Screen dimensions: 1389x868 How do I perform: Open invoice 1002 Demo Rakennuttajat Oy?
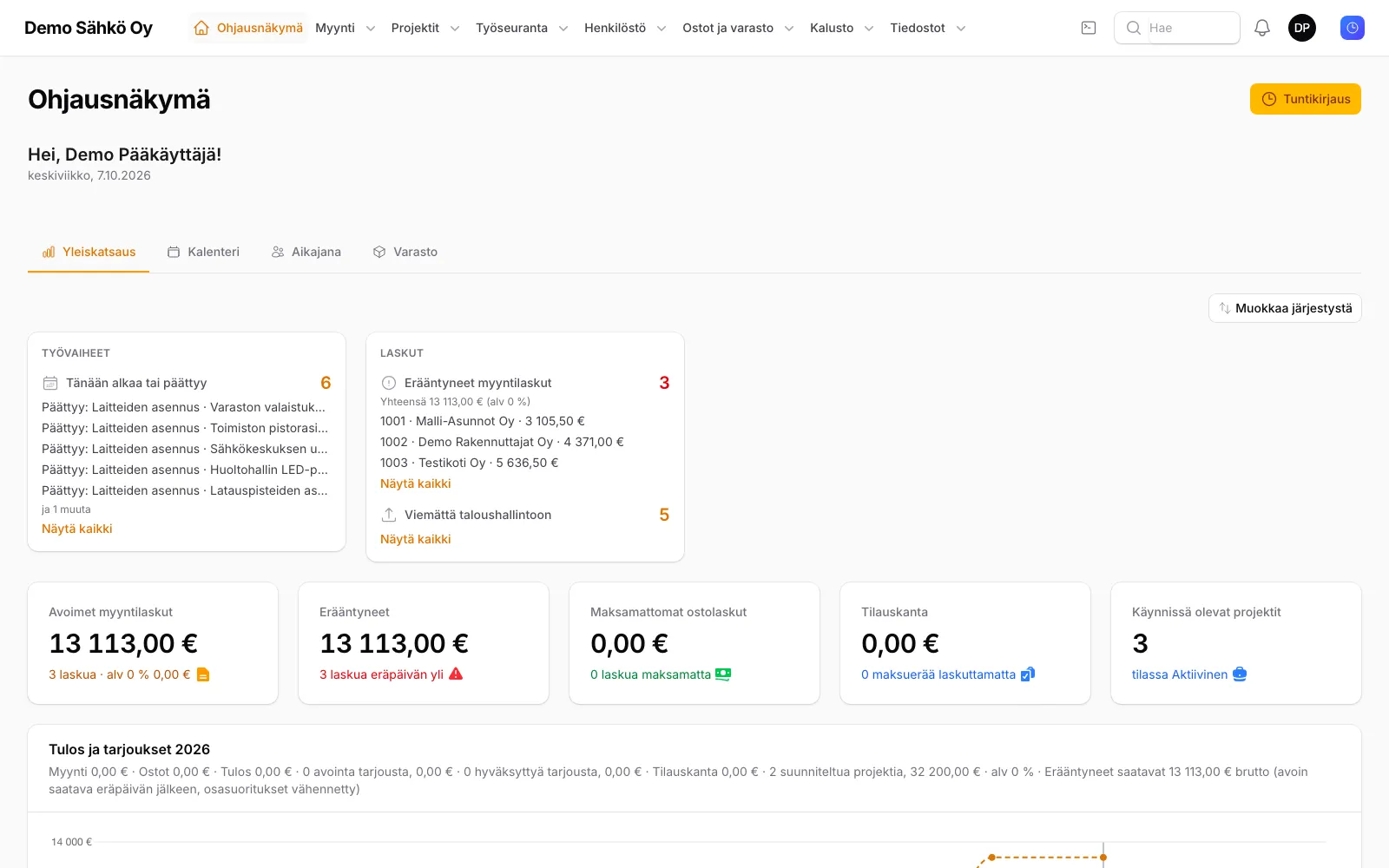pos(502,442)
